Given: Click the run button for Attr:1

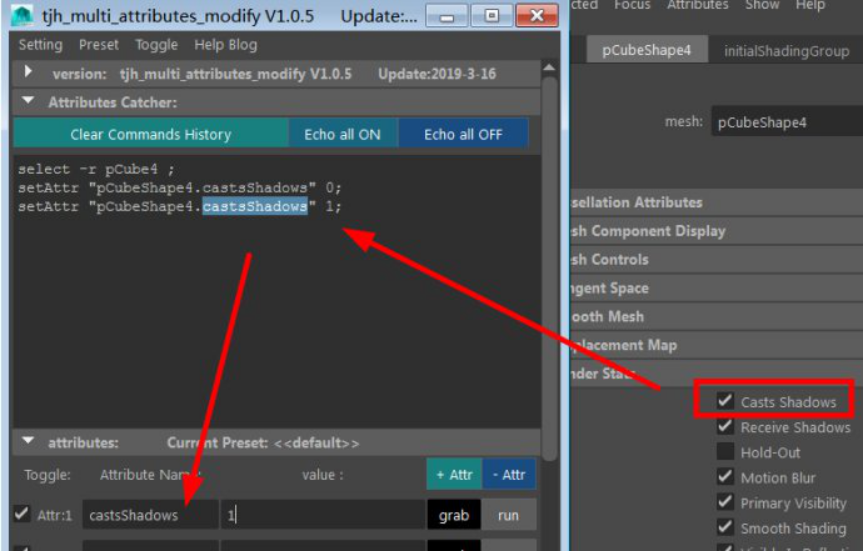Looking at the screenshot, I should pyautogui.click(x=508, y=515).
